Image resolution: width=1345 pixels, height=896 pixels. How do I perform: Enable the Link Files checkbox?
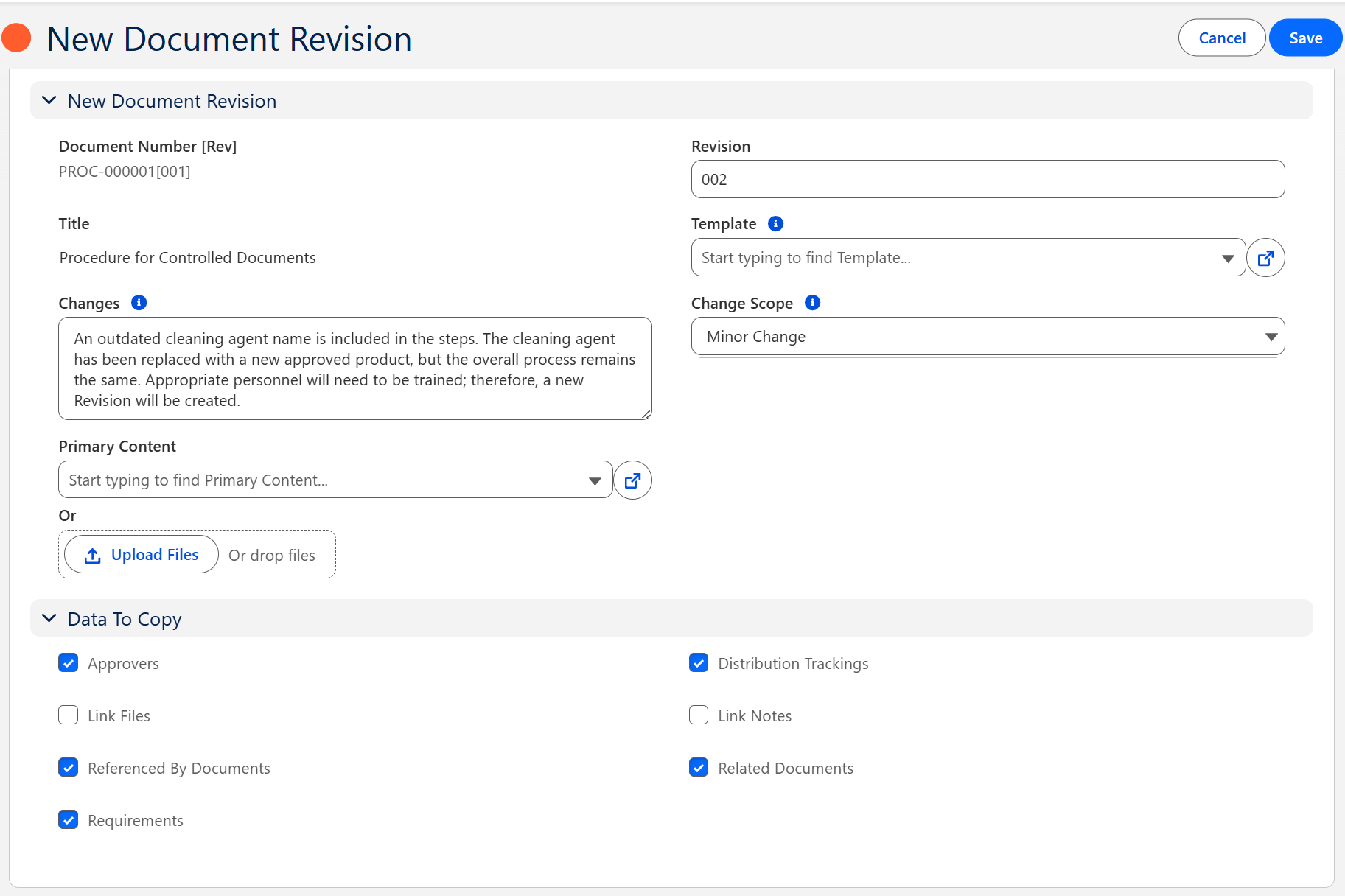click(69, 715)
